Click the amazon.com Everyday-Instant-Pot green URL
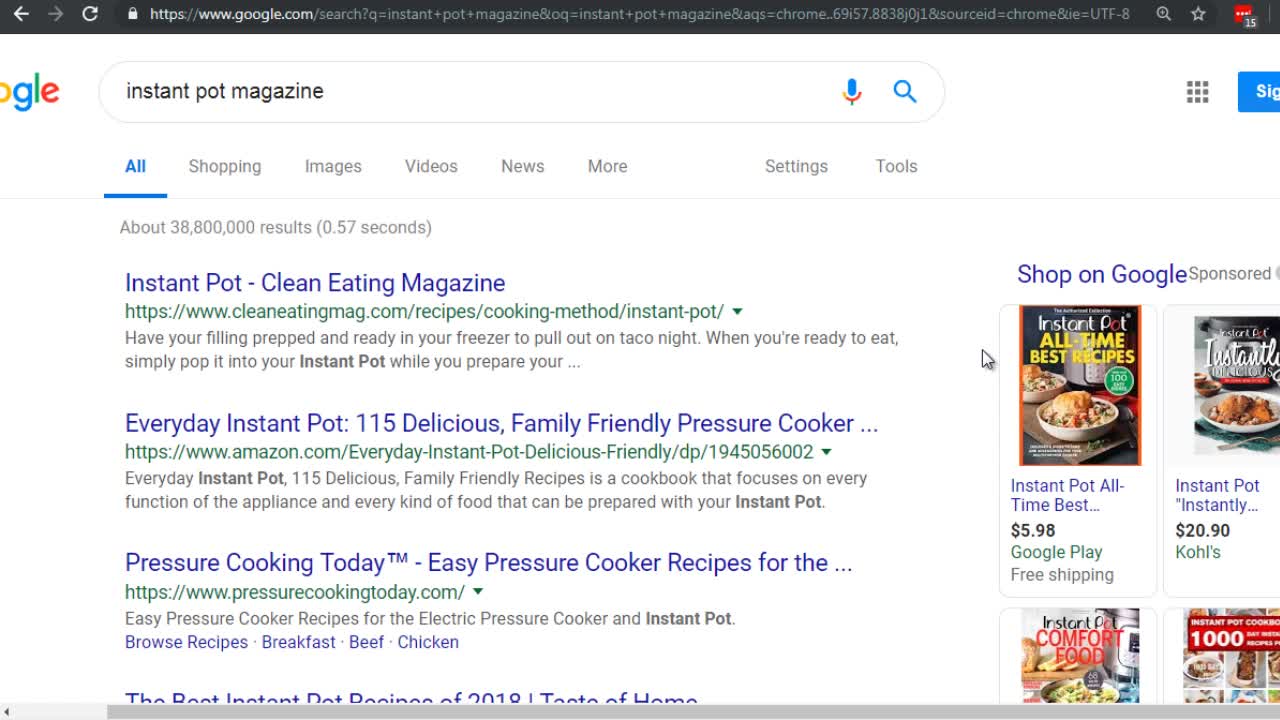Screen dimensions: 1280x720 pos(469,451)
